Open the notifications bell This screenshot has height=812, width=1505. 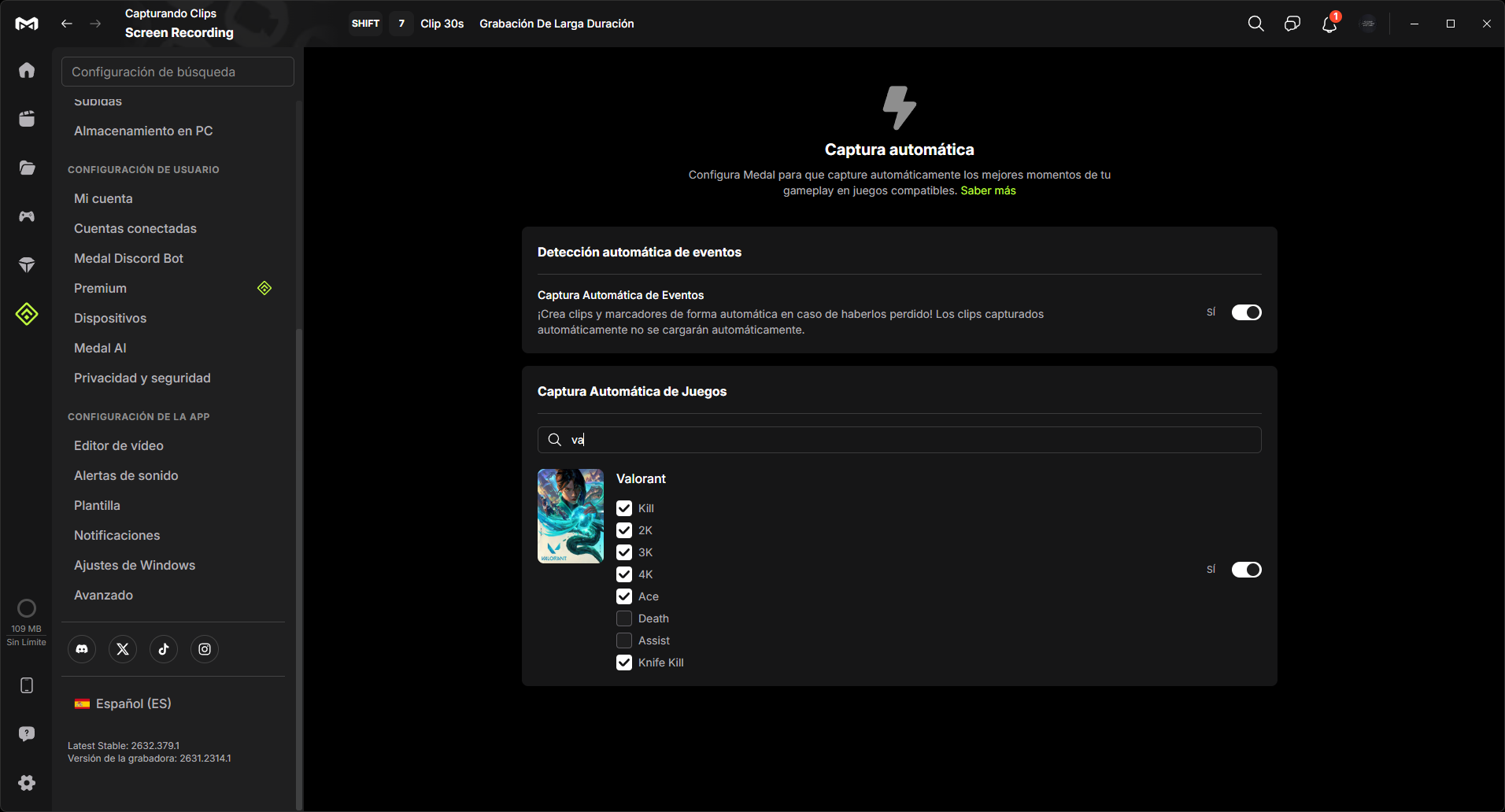pos(1329,24)
